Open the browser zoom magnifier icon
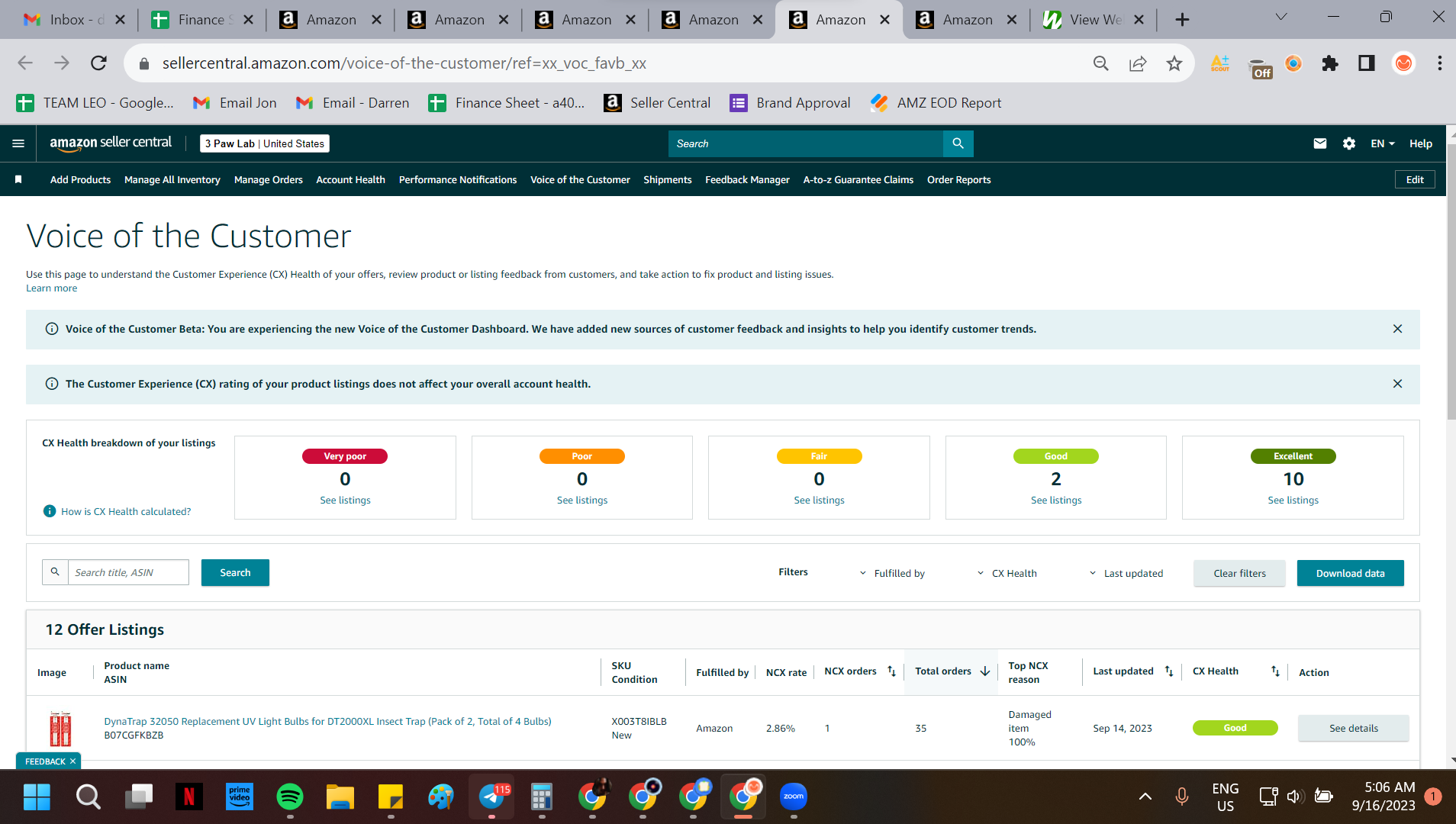This screenshot has width=1456, height=824. coord(1100,63)
